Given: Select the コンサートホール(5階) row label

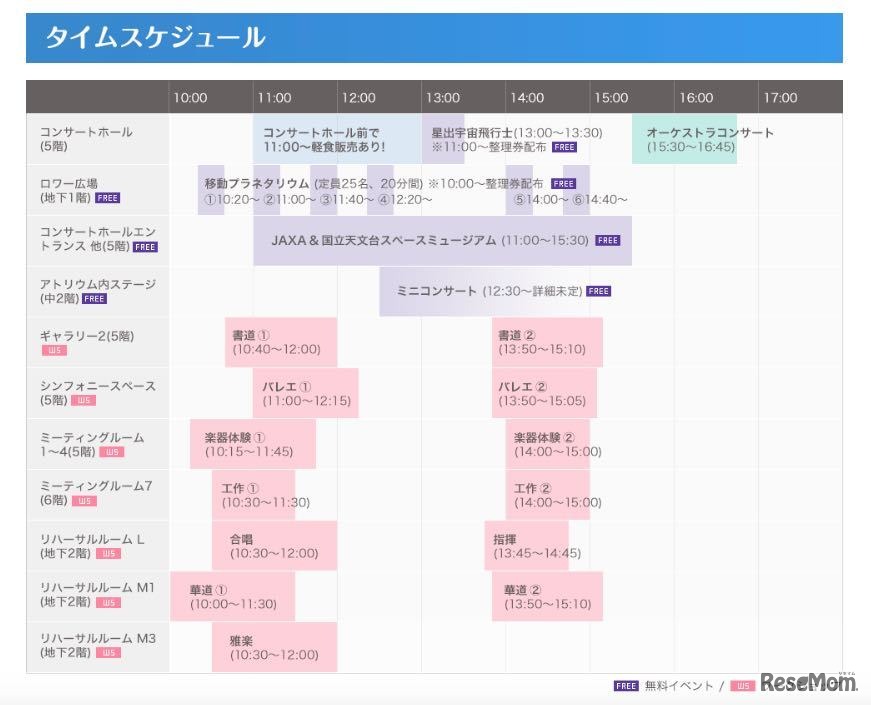Looking at the screenshot, I should (95, 137).
